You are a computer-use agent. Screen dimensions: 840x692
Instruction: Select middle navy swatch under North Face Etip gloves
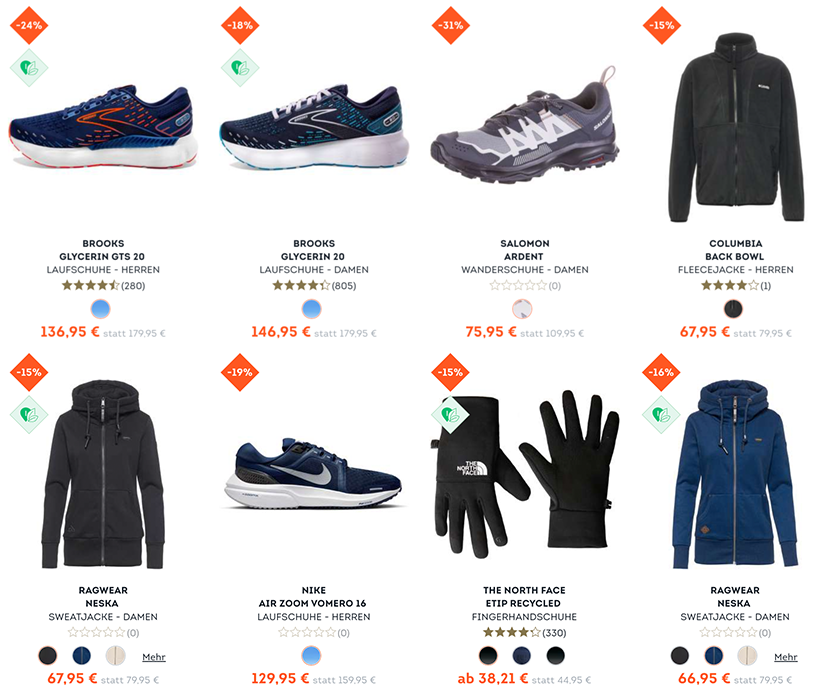click(x=522, y=655)
